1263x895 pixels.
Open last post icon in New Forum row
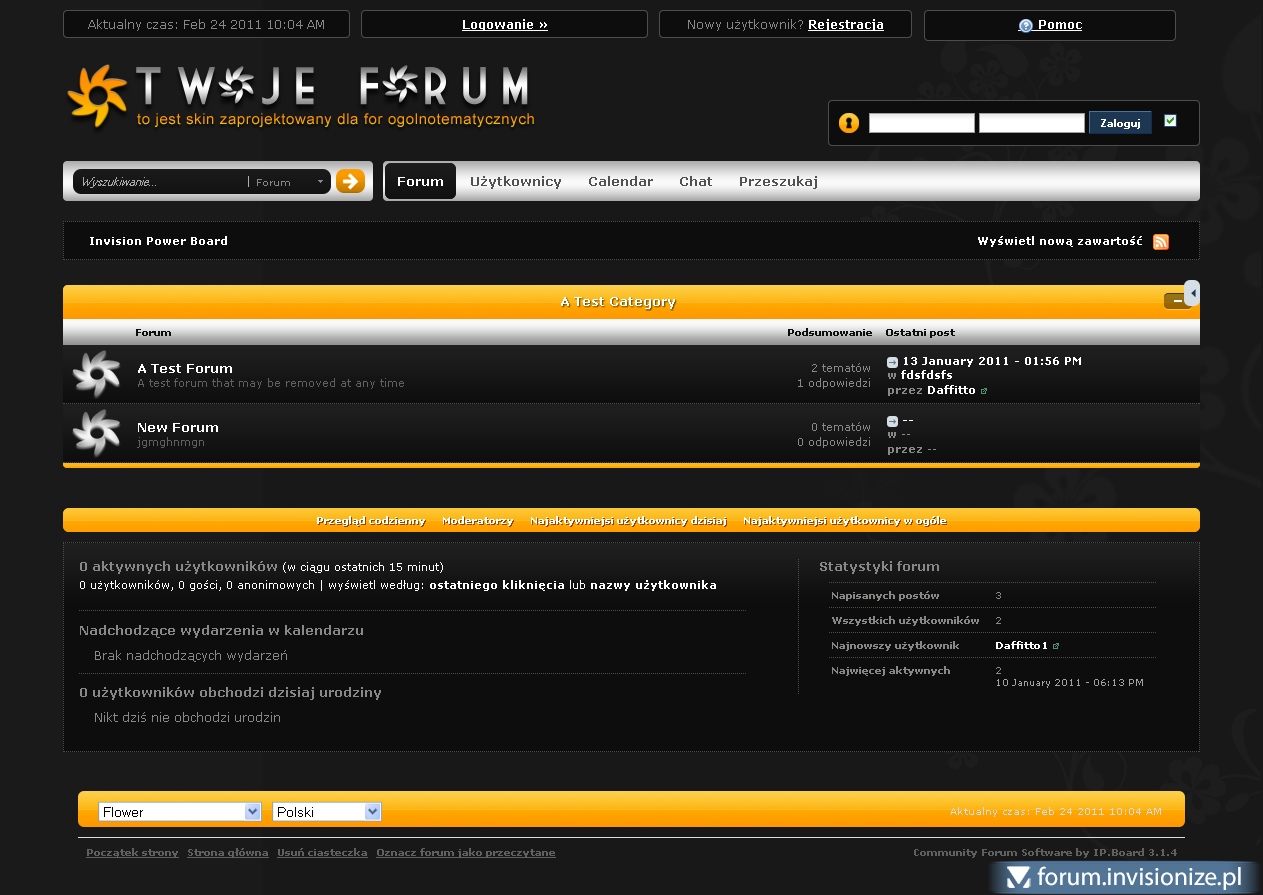(892, 421)
